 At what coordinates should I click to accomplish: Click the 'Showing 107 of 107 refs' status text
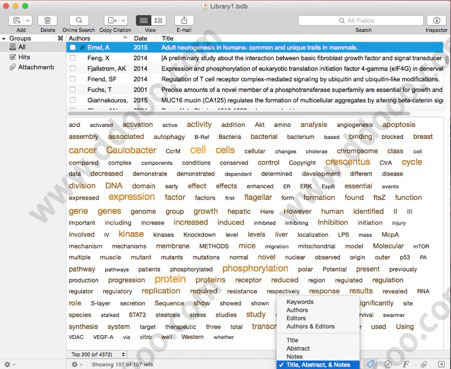pyautogui.click(x=122, y=364)
